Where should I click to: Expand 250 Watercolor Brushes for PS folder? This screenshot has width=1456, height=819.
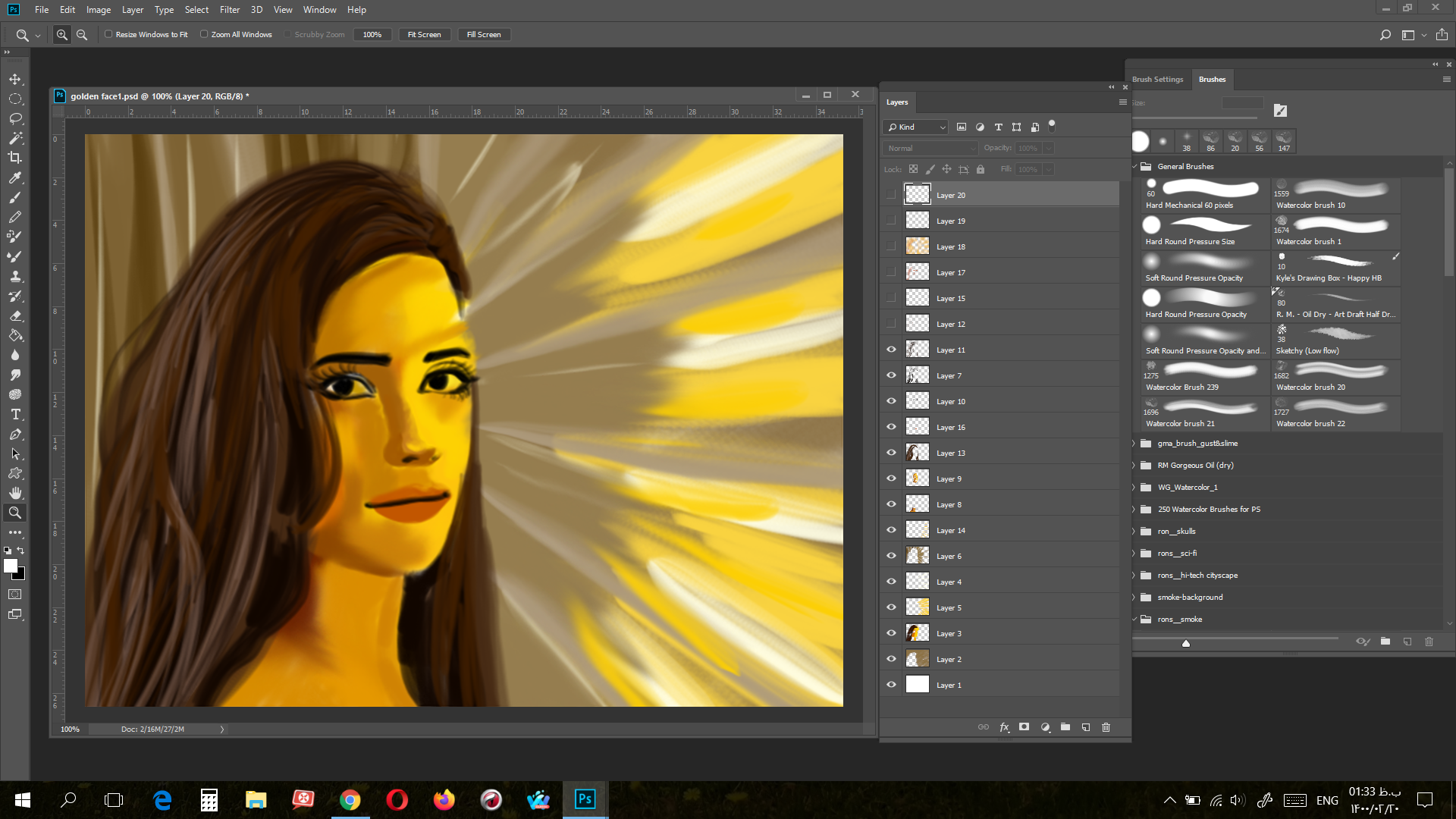pyautogui.click(x=1135, y=510)
